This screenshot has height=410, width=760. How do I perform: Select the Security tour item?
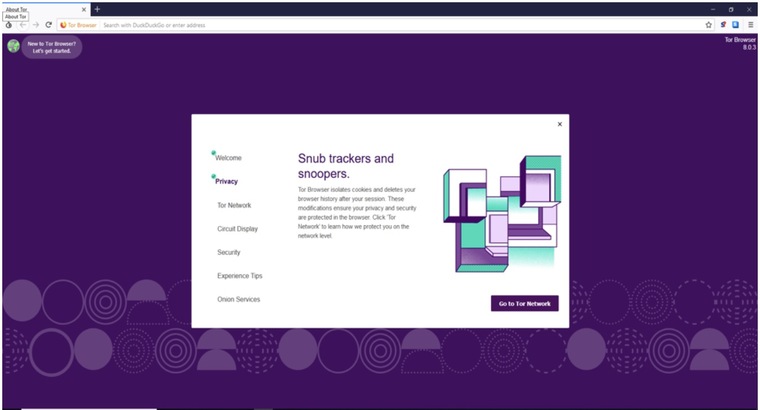[x=228, y=252]
